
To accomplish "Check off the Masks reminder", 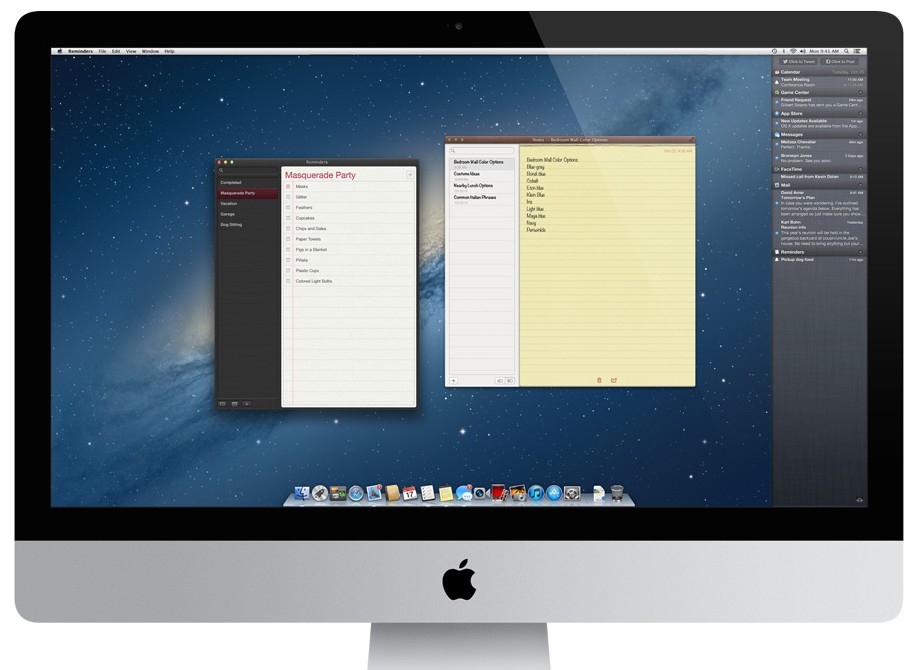I will [x=289, y=187].
